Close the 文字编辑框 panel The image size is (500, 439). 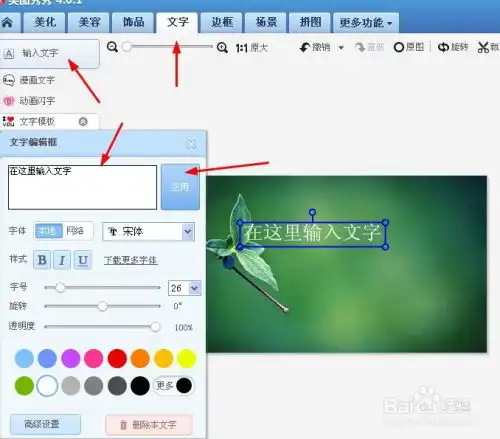(191, 144)
